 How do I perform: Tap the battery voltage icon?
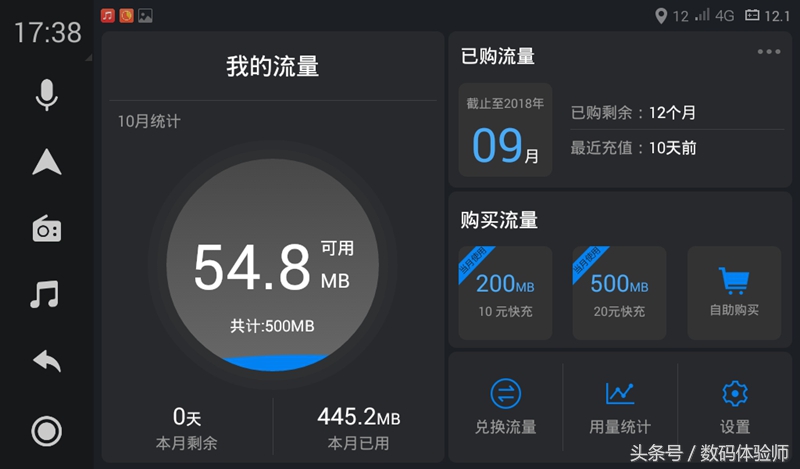pyautogui.click(x=752, y=15)
